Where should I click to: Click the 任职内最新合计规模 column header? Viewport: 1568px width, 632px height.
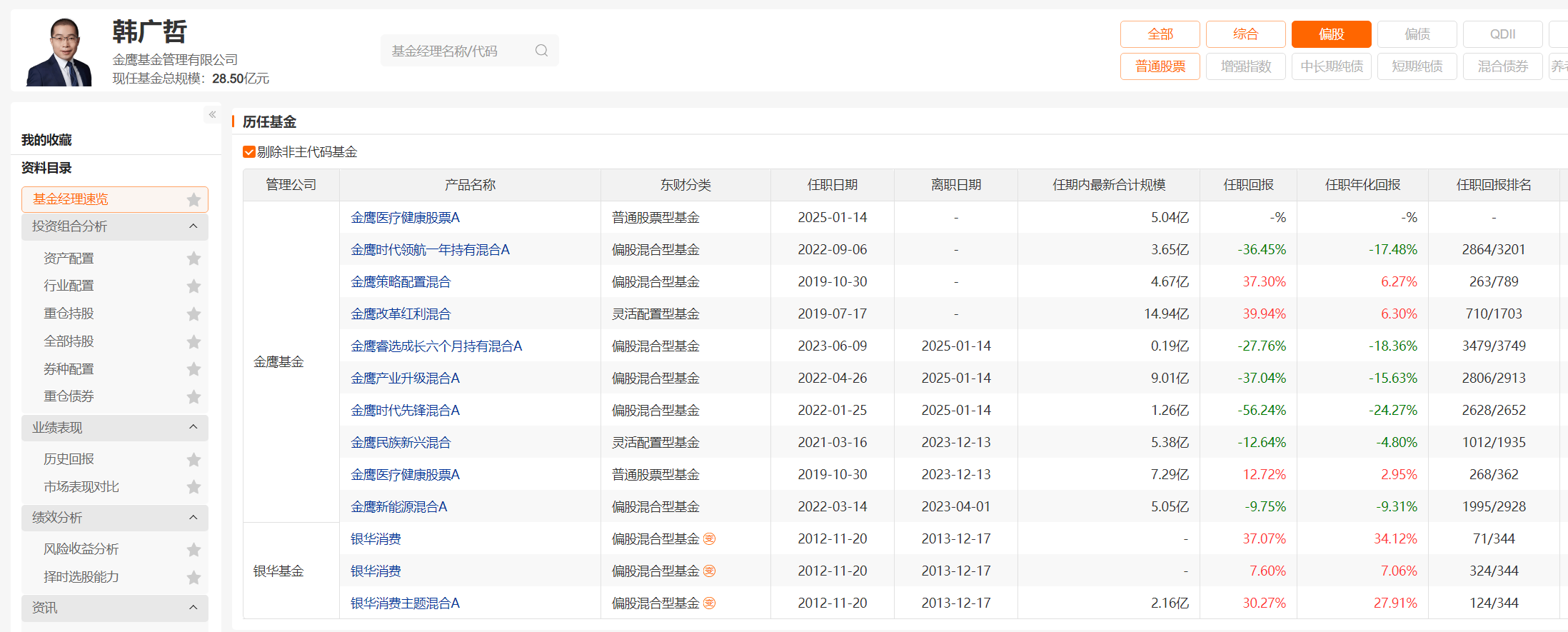point(1109,185)
